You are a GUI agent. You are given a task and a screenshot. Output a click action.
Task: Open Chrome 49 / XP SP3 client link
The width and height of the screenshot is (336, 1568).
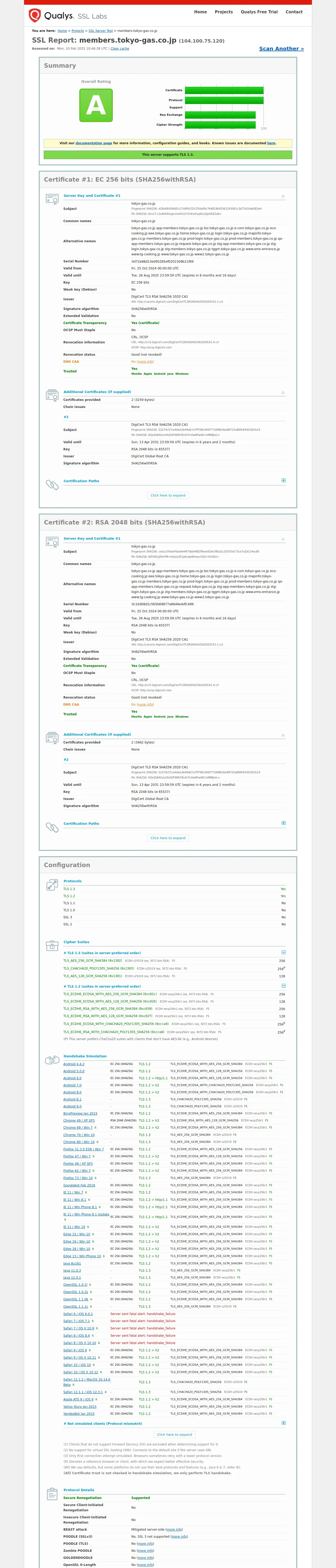(x=79, y=1121)
